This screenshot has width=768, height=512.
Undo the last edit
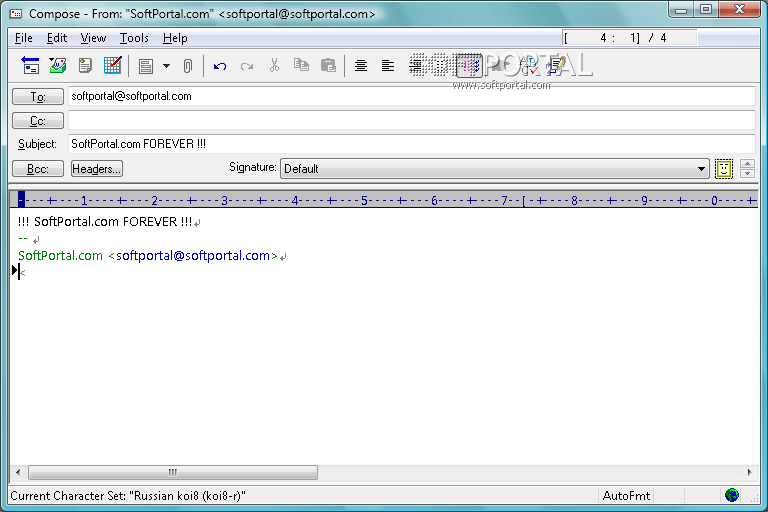tap(220, 66)
